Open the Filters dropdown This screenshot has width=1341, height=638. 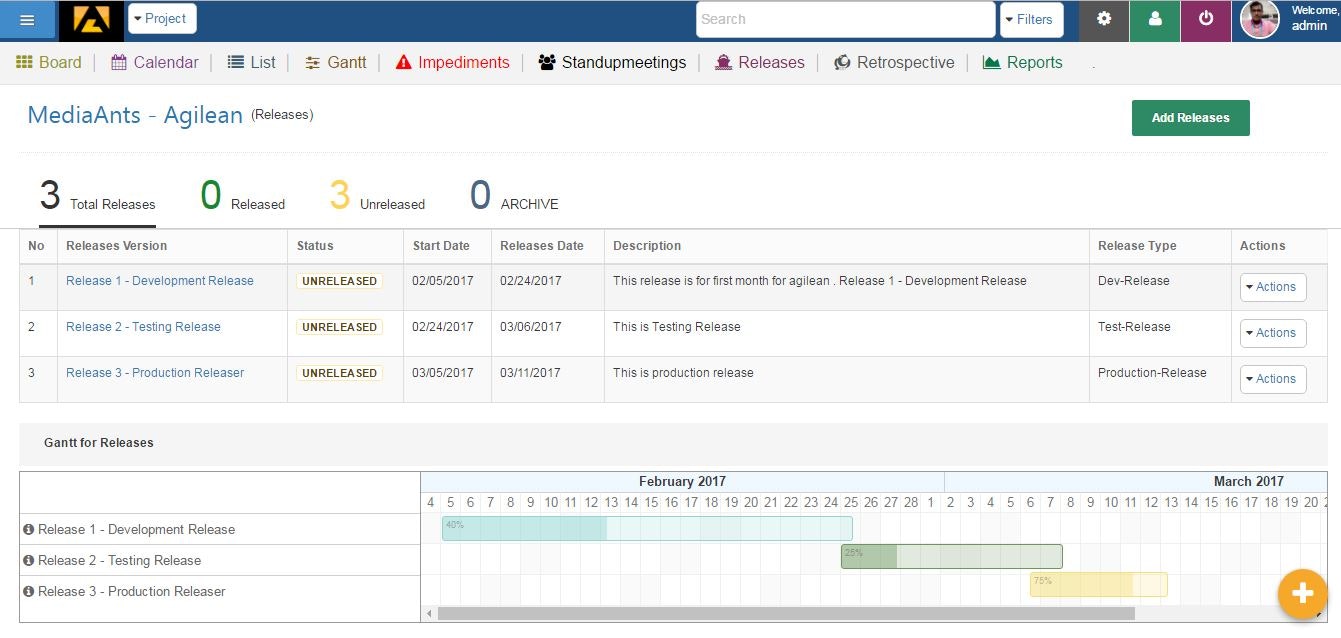(x=1031, y=19)
